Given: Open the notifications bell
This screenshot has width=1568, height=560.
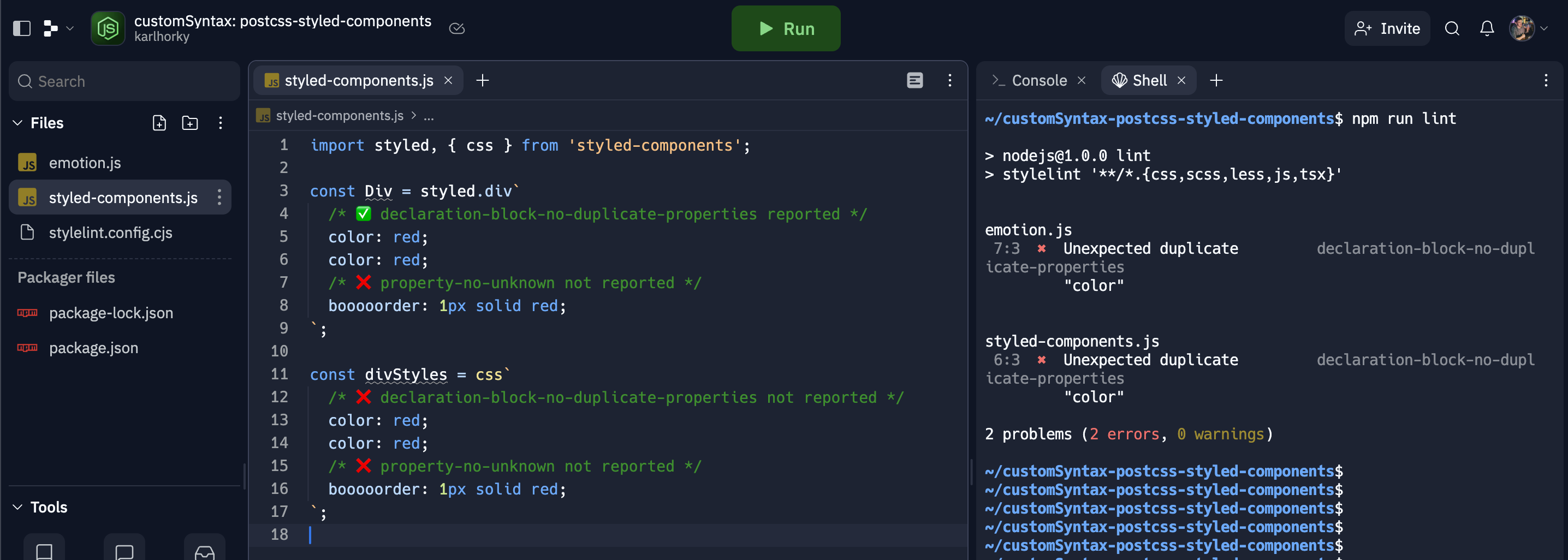Looking at the screenshot, I should tap(1487, 28).
